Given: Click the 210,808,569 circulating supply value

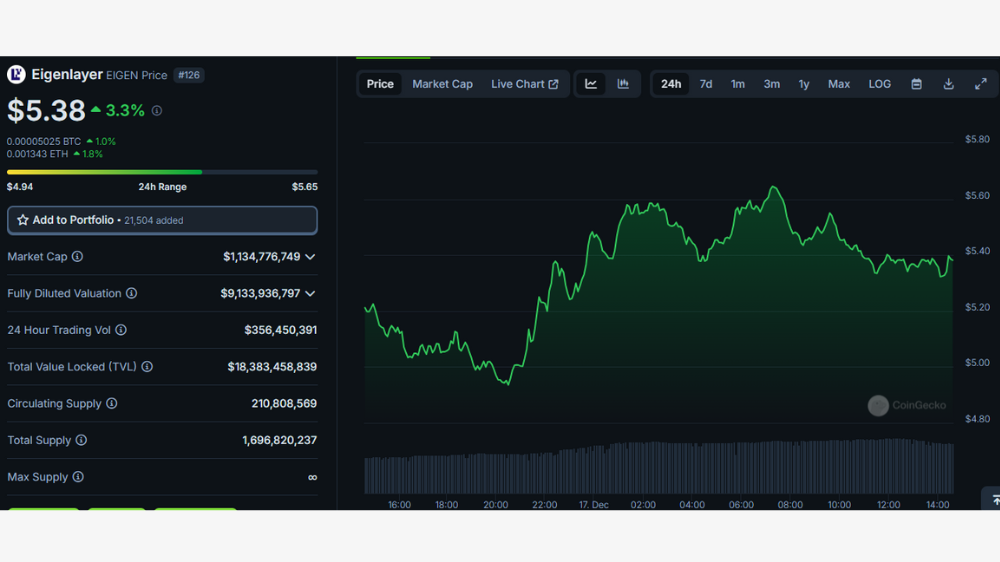Looking at the screenshot, I should pyautogui.click(x=284, y=403).
